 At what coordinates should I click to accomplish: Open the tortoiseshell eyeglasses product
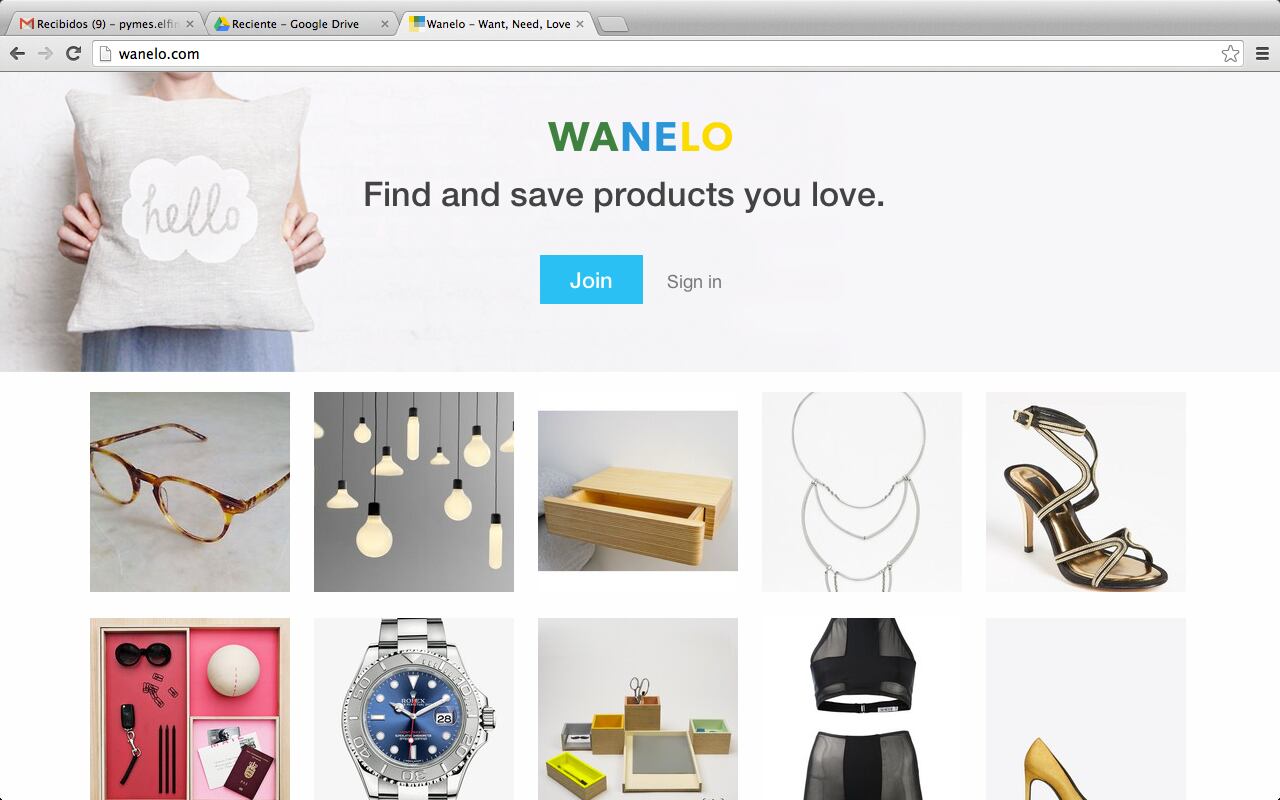190,492
